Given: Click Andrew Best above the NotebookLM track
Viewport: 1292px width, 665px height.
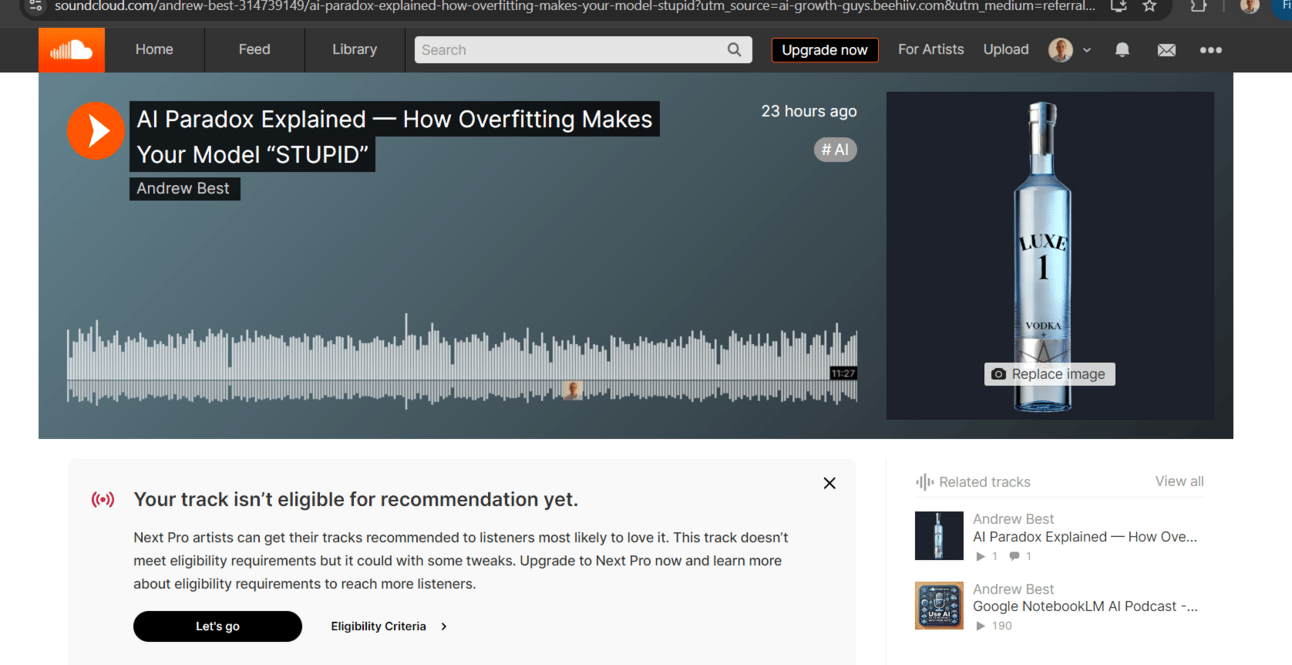Looking at the screenshot, I should [x=1013, y=589].
